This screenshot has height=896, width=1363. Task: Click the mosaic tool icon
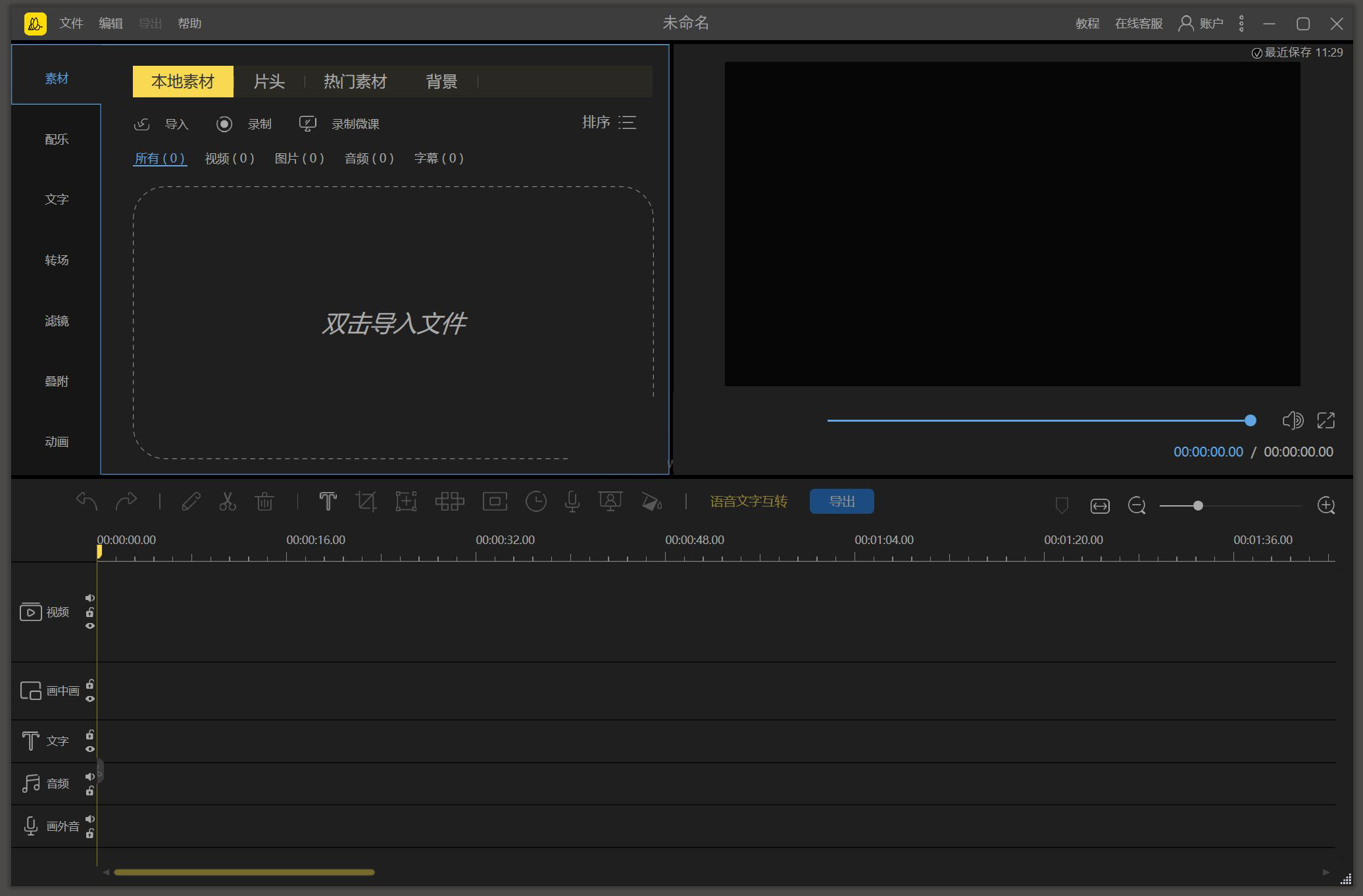pyautogui.click(x=449, y=502)
